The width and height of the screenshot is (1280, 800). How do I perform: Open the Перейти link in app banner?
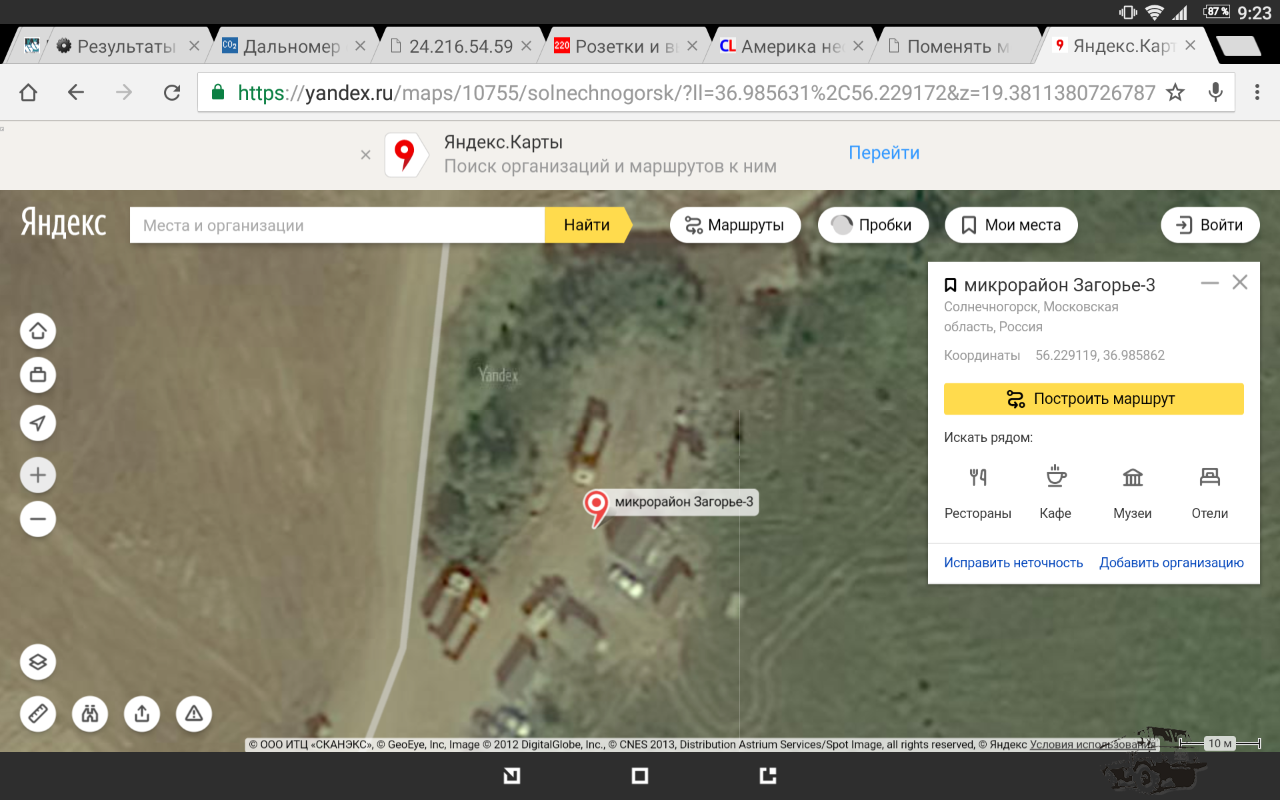[884, 153]
